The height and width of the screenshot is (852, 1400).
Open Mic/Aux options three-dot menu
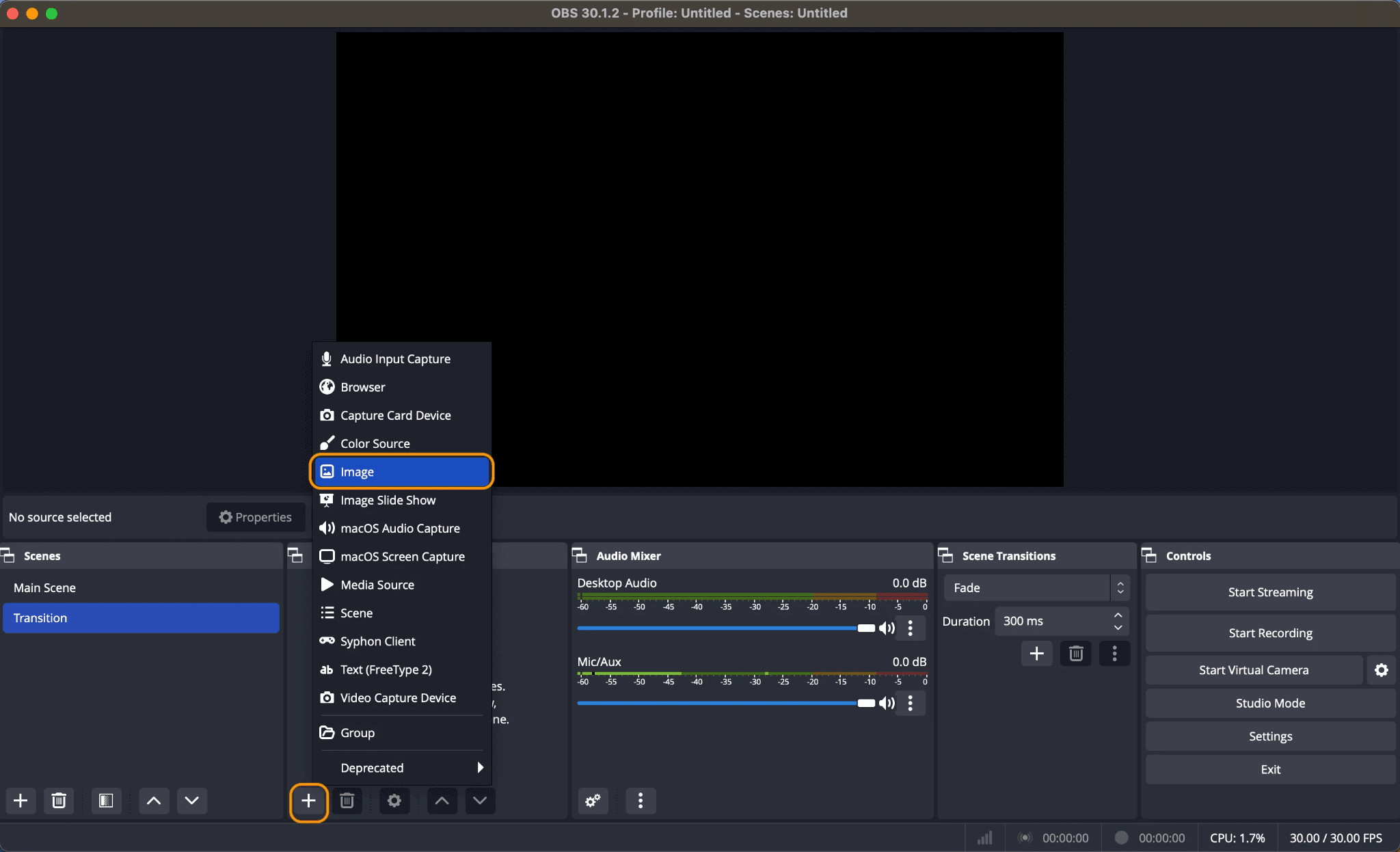pyautogui.click(x=911, y=703)
